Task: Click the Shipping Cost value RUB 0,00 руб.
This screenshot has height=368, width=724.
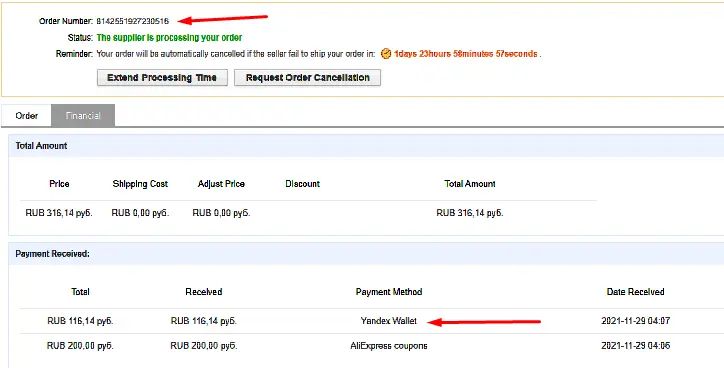Action: pos(140,213)
